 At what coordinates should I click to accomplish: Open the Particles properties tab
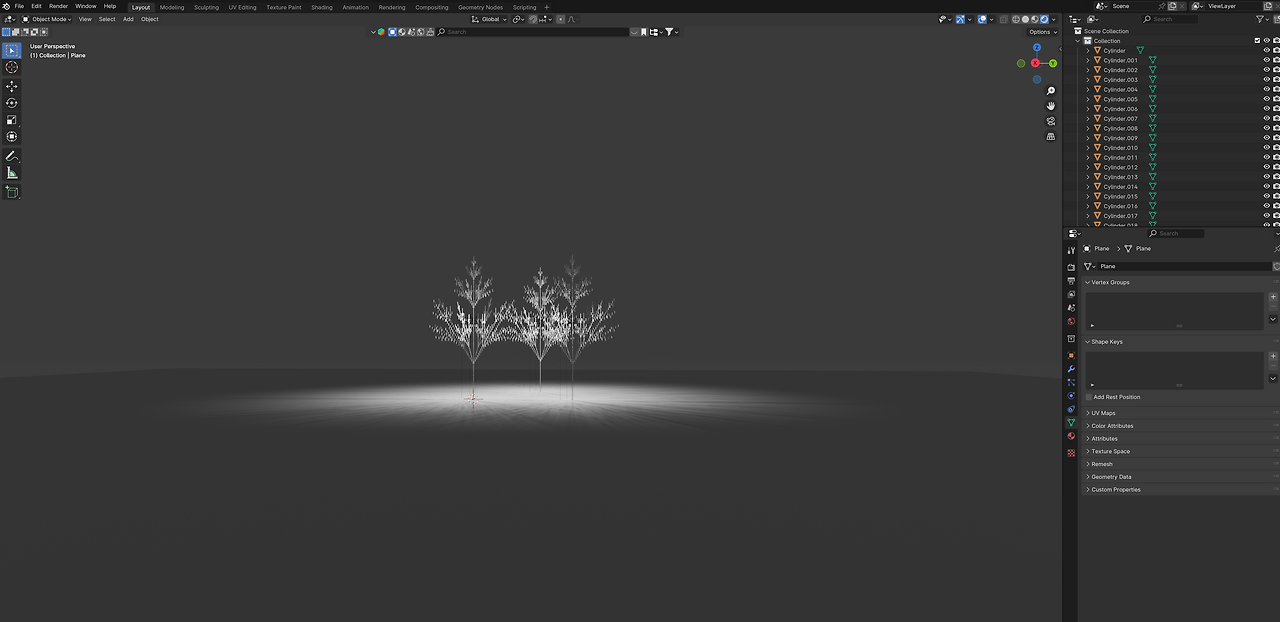1071,383
